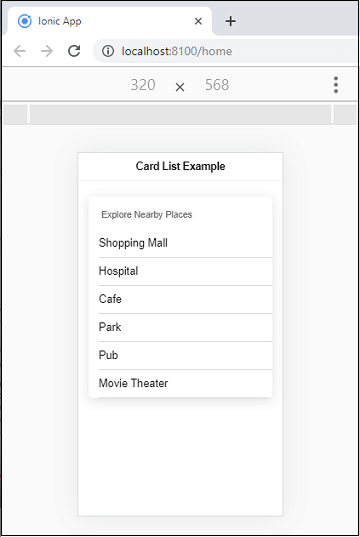Click the Explore Nearby Places card header
The width and height of the screenshot is (360, 537).
point(147,215)
